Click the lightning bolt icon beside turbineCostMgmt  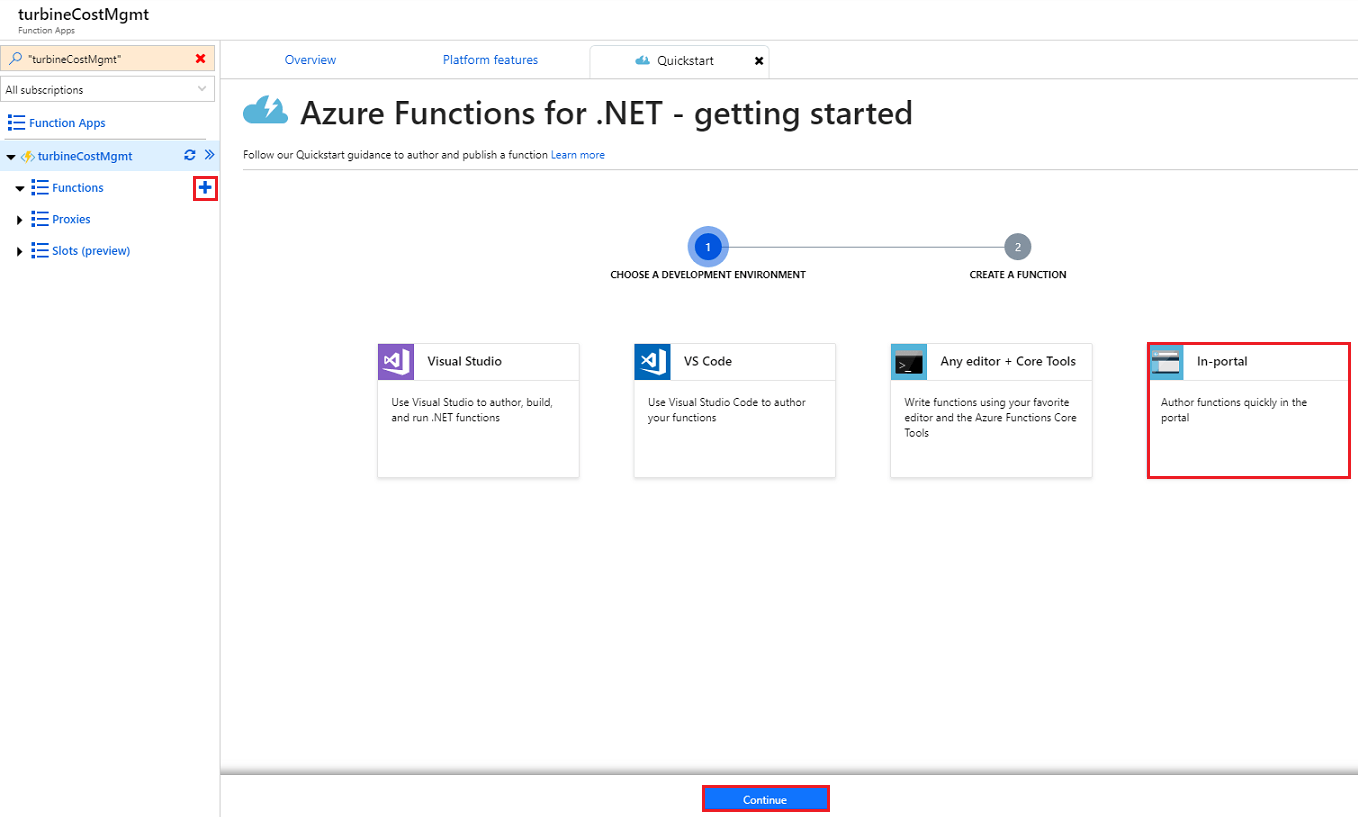pyautogui.click(x=28, y=156)
